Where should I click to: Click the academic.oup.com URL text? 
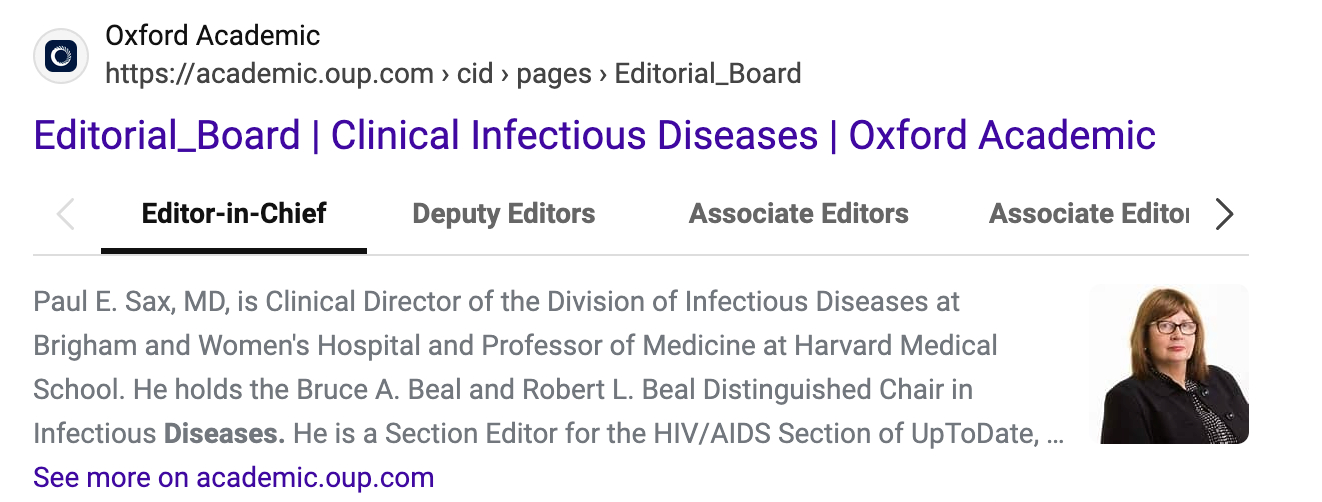269,74
